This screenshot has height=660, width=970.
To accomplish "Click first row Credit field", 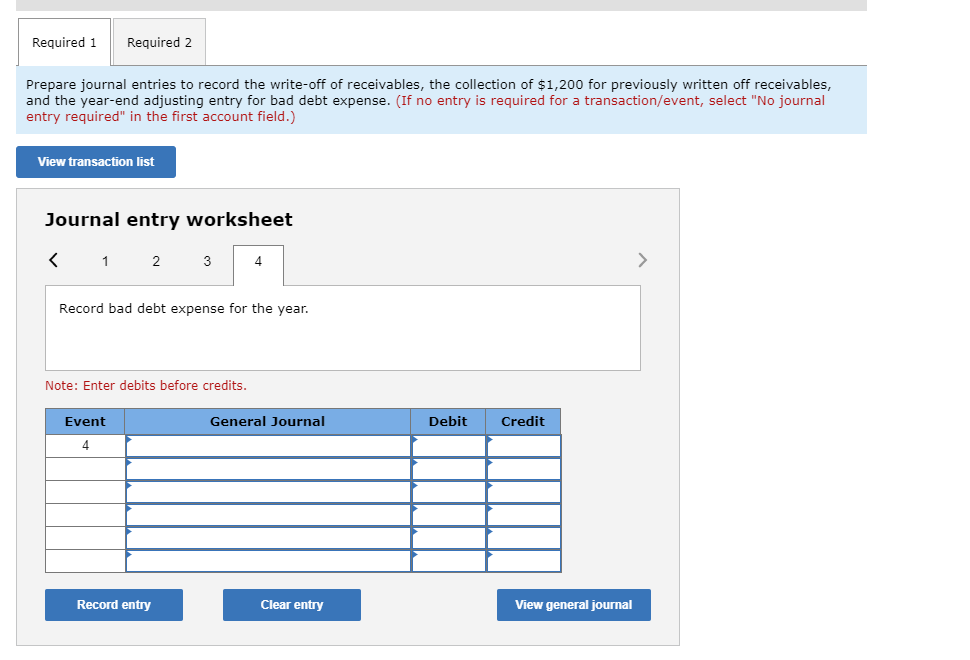I will click(x=523, y=446).
